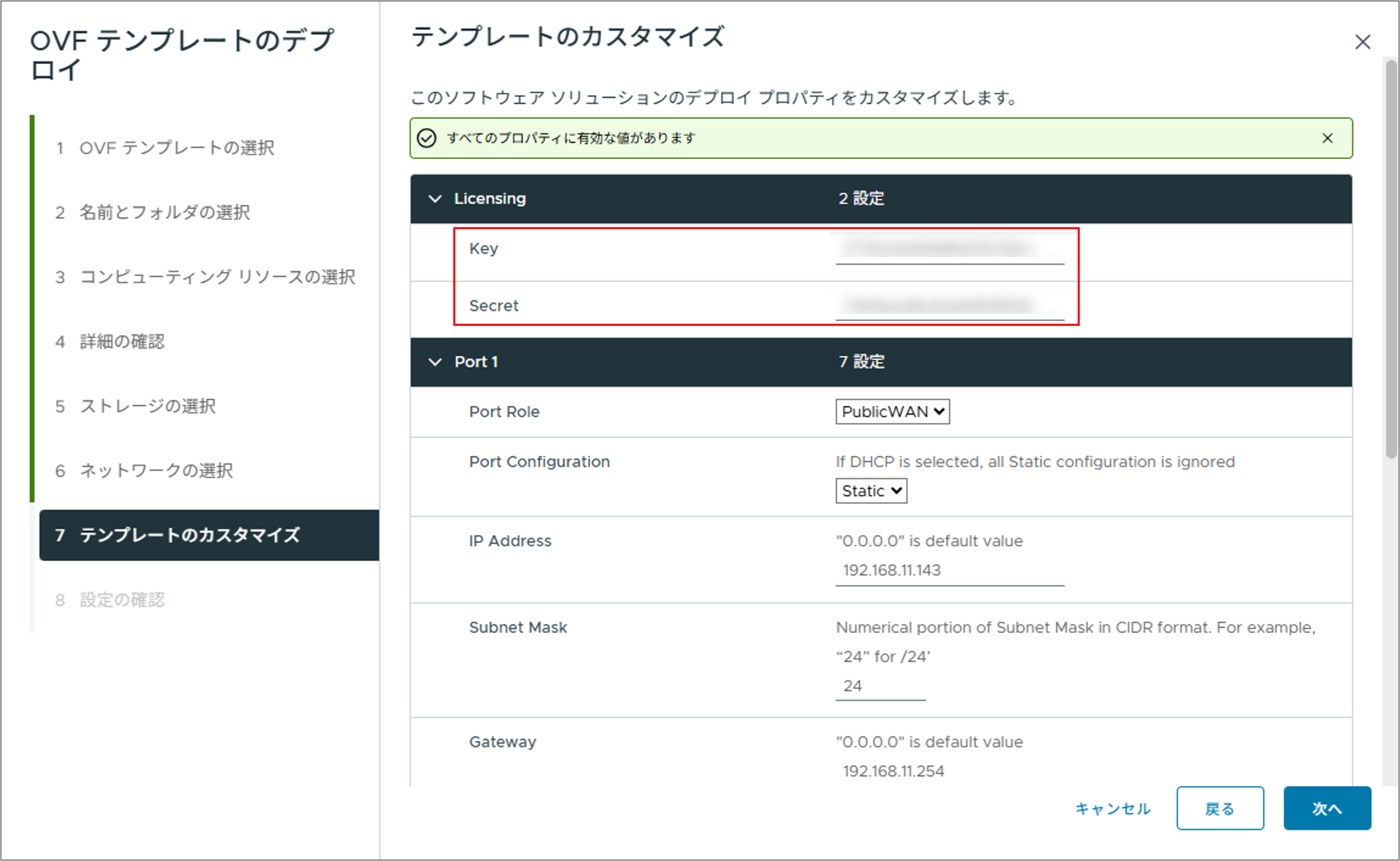Click the Secret input field
1400x861 pixels.
point(949,306)
